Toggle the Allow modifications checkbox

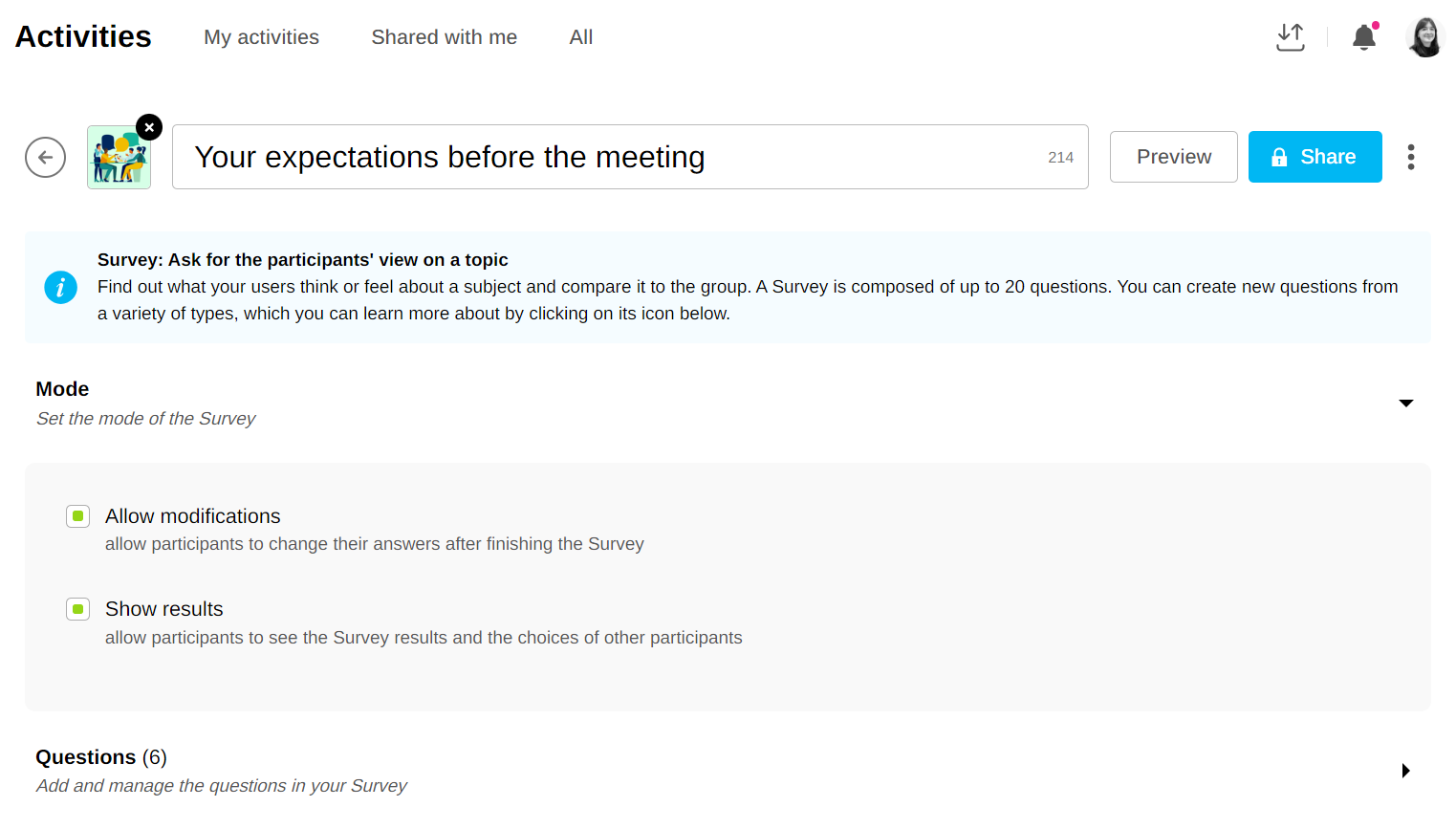[78, 516]
